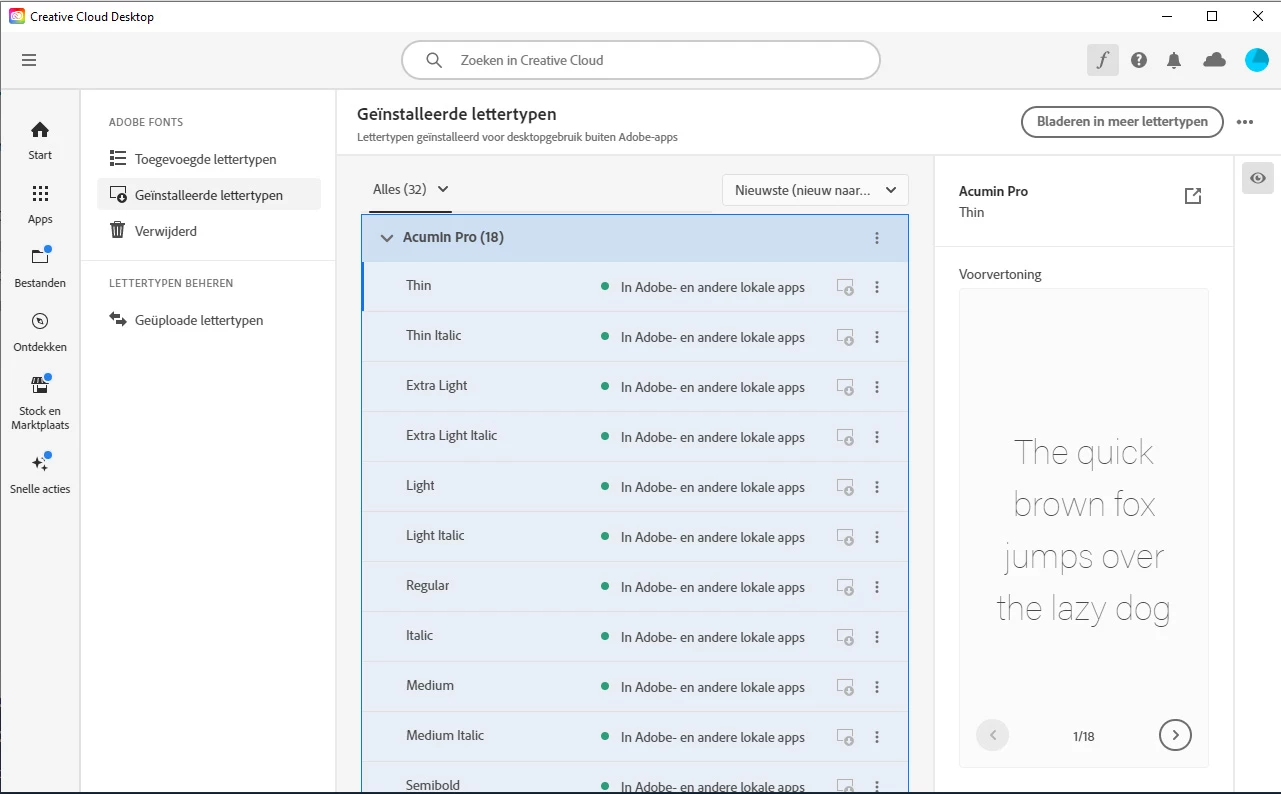Open the Apps section
This screenshot has width=1281, height=794.
coord(40,204)
